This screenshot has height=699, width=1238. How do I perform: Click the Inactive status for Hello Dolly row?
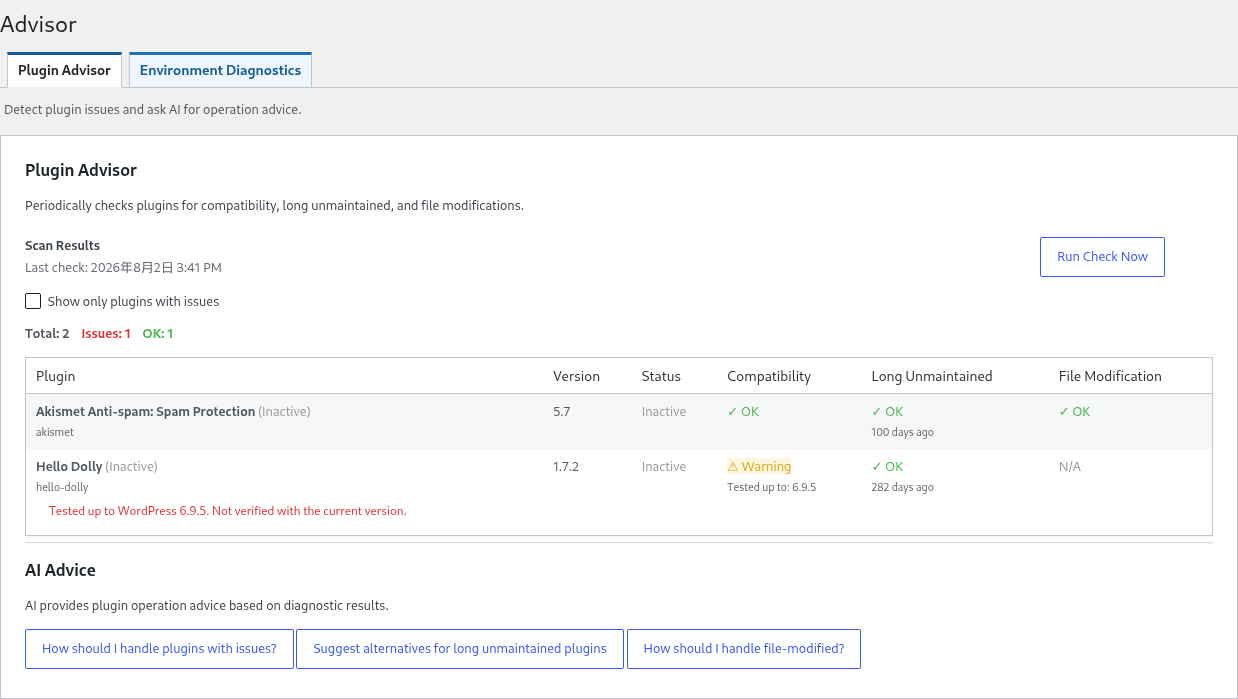coord(664,467)
